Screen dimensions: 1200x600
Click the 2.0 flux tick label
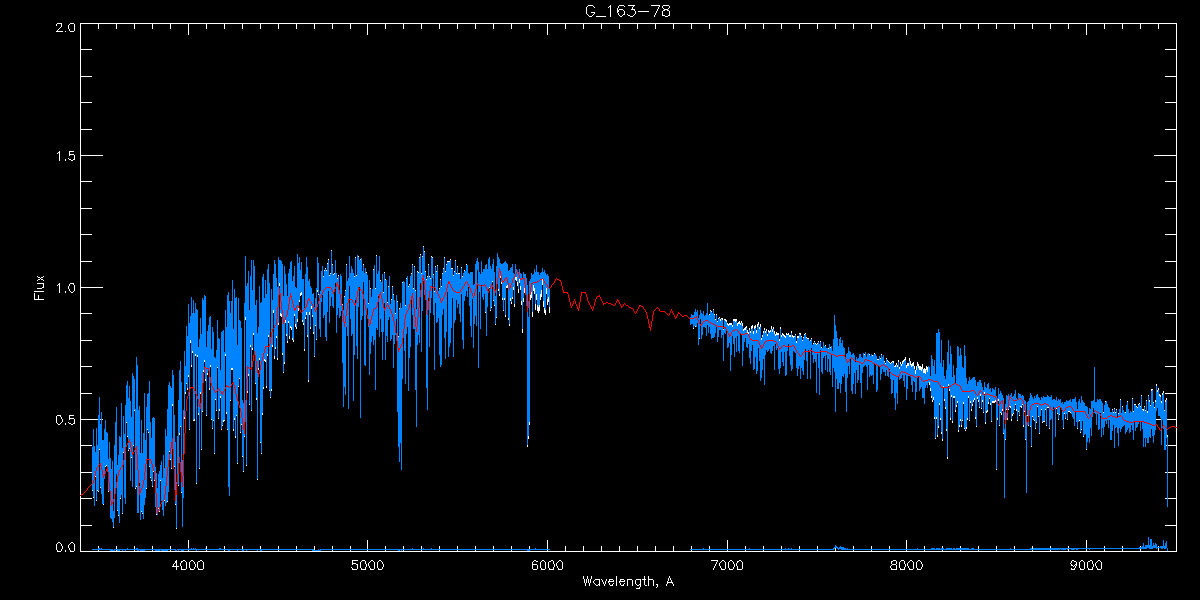tap(65, 28)
